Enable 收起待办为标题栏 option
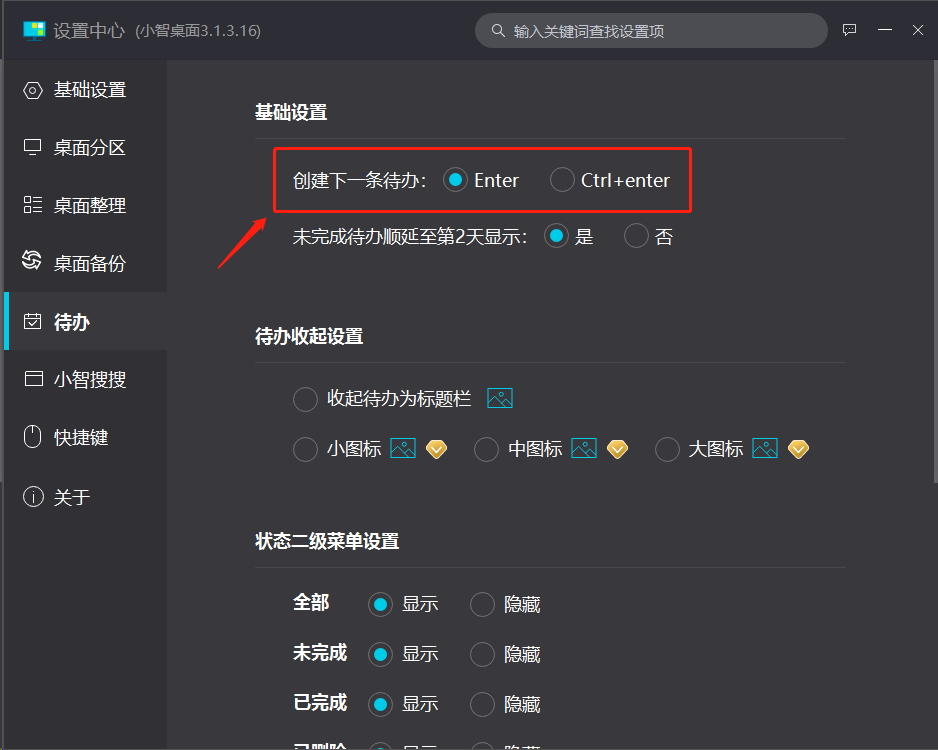 point(305,398)
